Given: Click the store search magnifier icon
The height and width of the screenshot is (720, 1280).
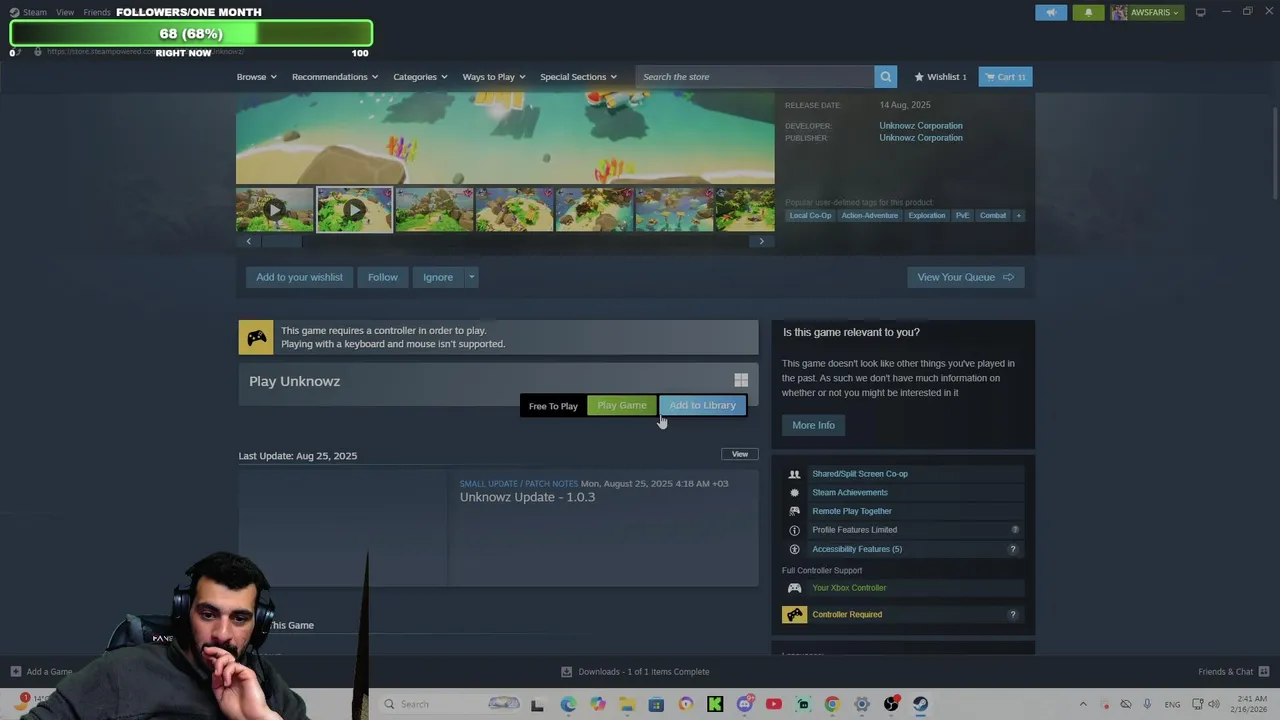Looking at the screenshot, I should coord(885,77).
